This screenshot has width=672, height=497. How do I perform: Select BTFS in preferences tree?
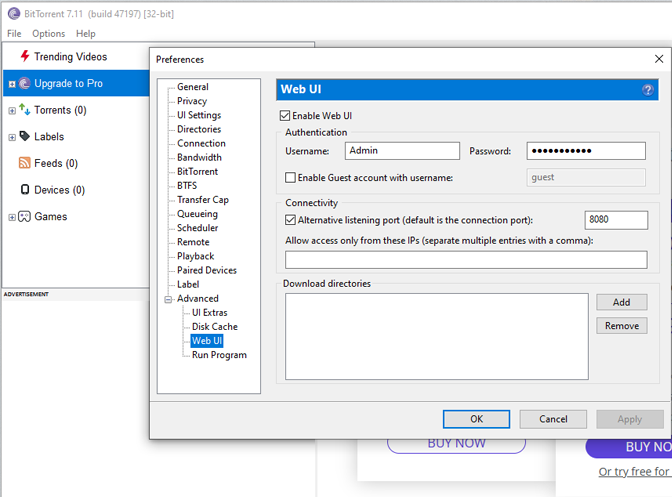point(187,186)
